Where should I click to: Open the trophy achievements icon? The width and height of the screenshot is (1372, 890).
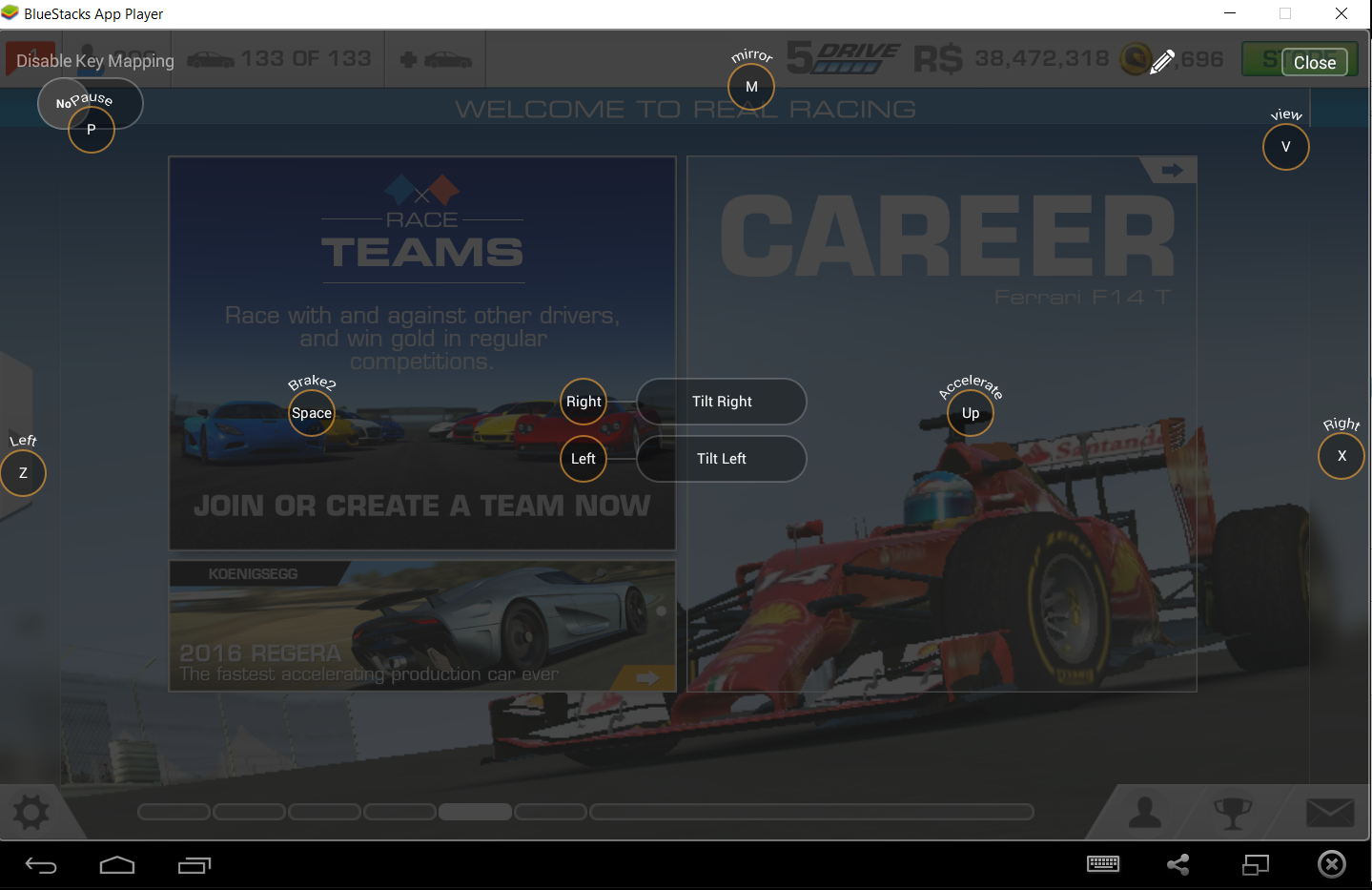1232,813
